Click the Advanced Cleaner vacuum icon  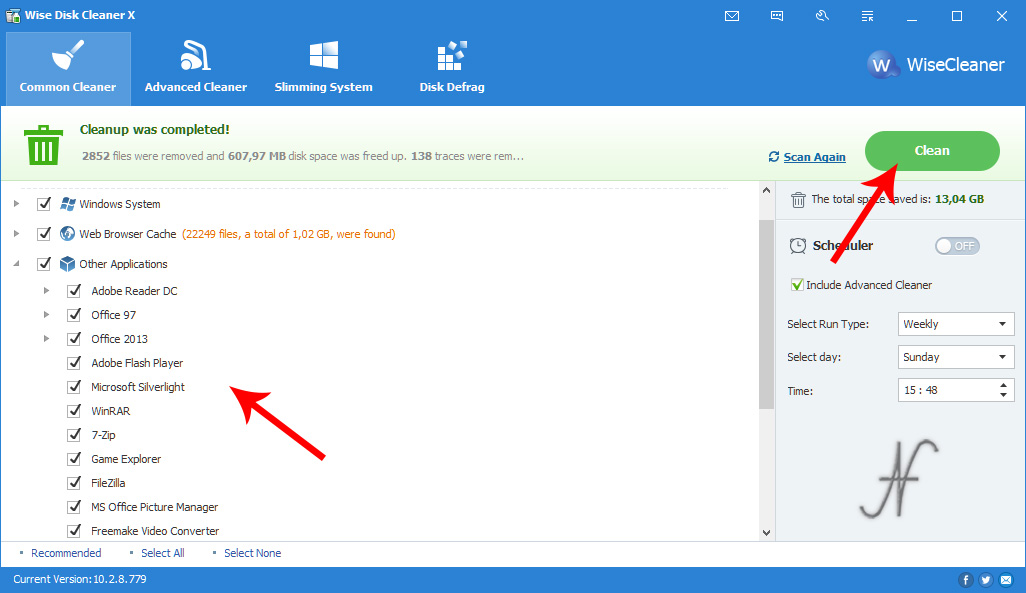click(x=195, y=55)
